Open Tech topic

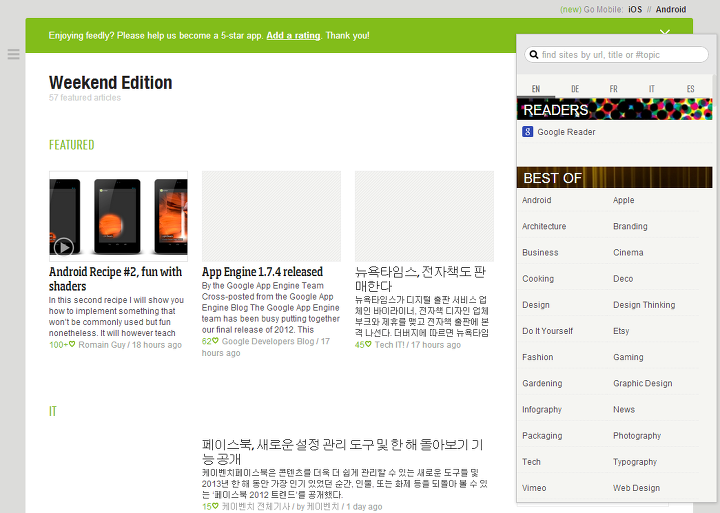[531, 462]
